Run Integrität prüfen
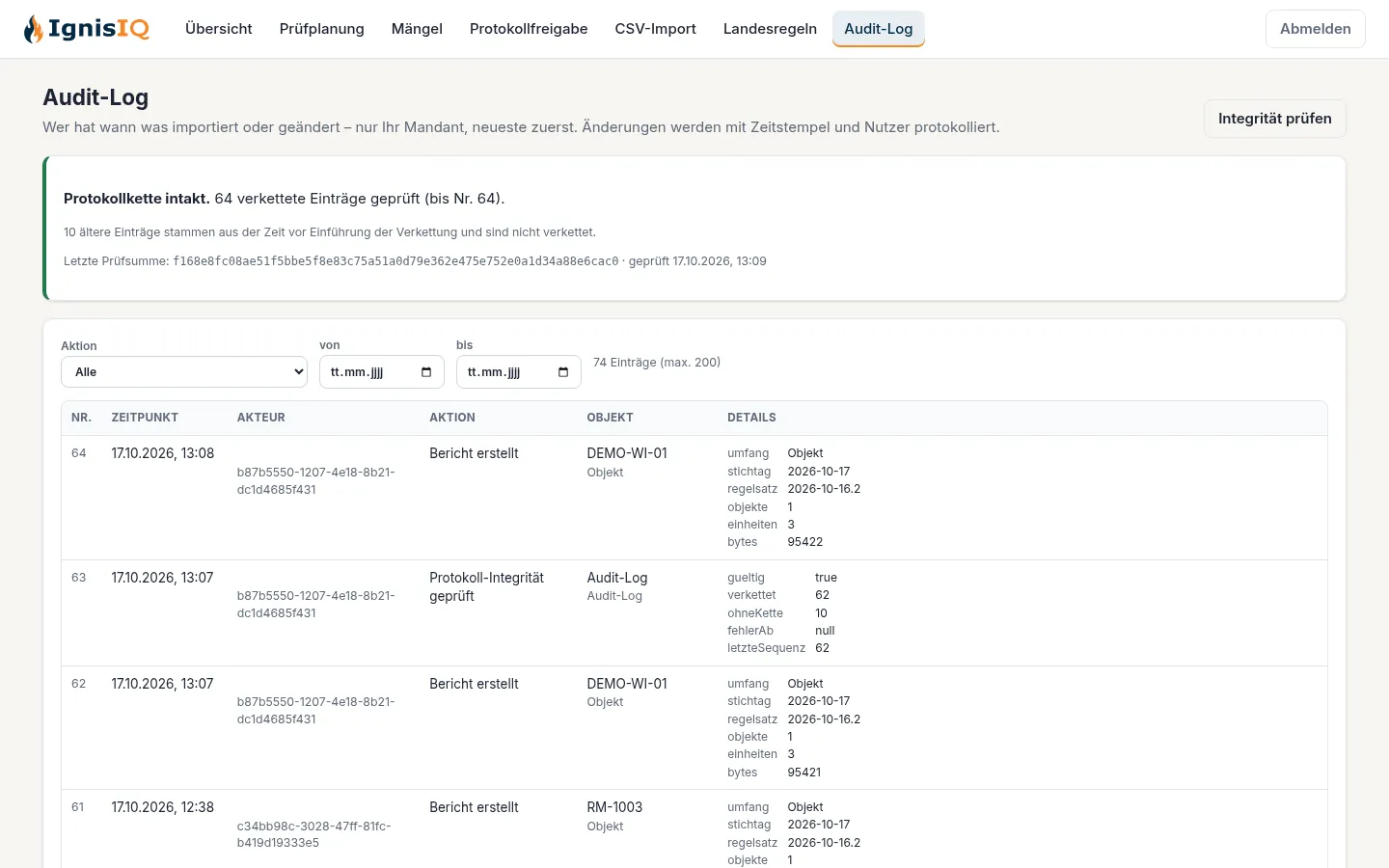This screenshot has width=1389, height=868. 1275,119
